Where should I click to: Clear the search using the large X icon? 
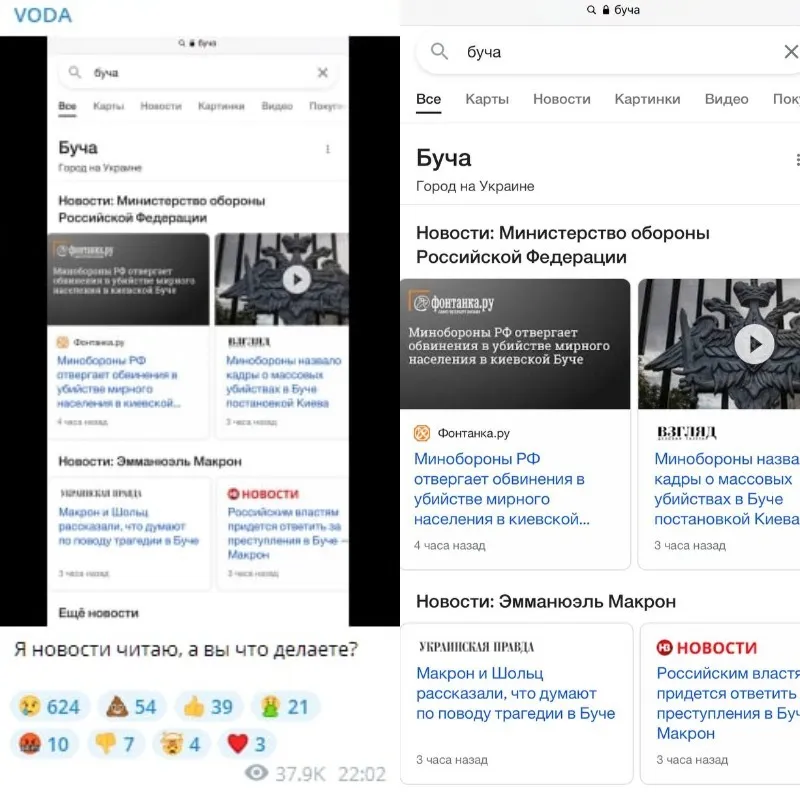point(790,52)
